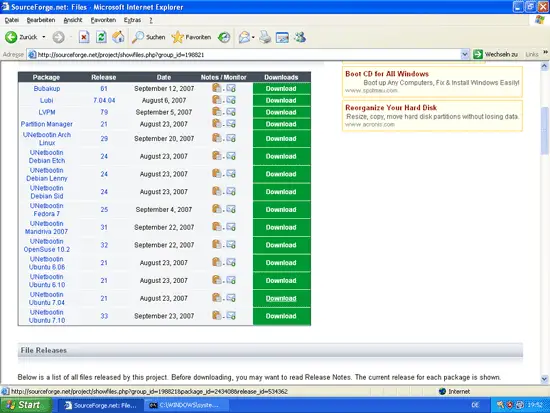Download the UNetbootin Ubuntu 7.04 package
The image size is (550, 413).
pos(281,298)
